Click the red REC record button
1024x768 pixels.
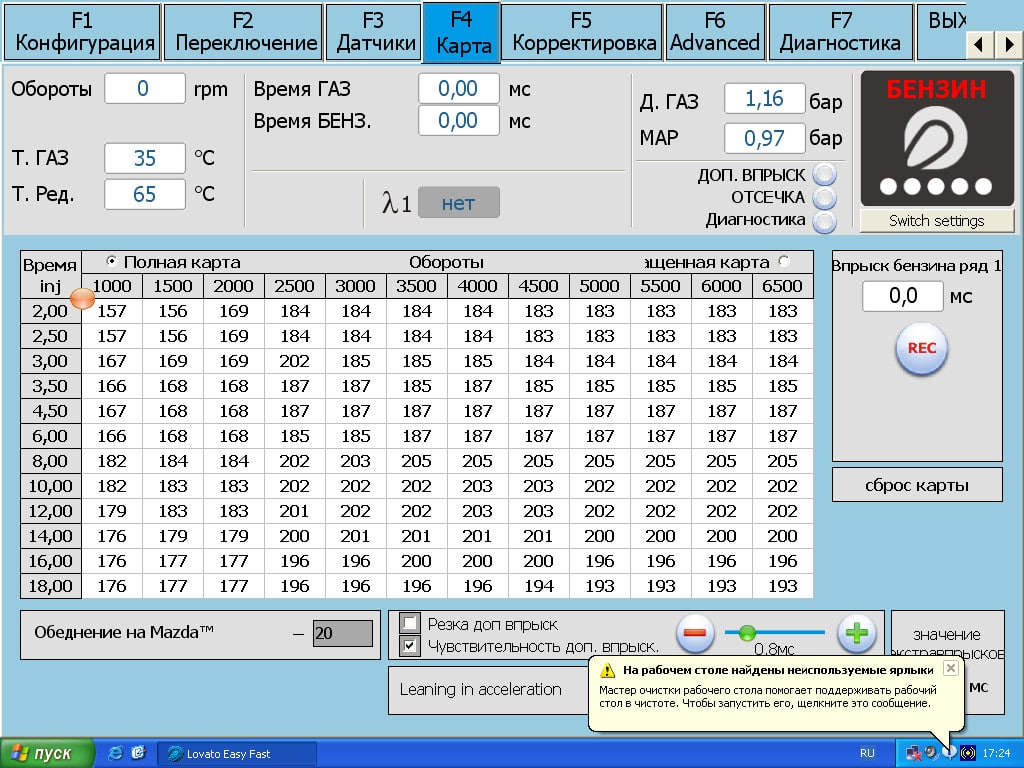(x=921, y=349)
